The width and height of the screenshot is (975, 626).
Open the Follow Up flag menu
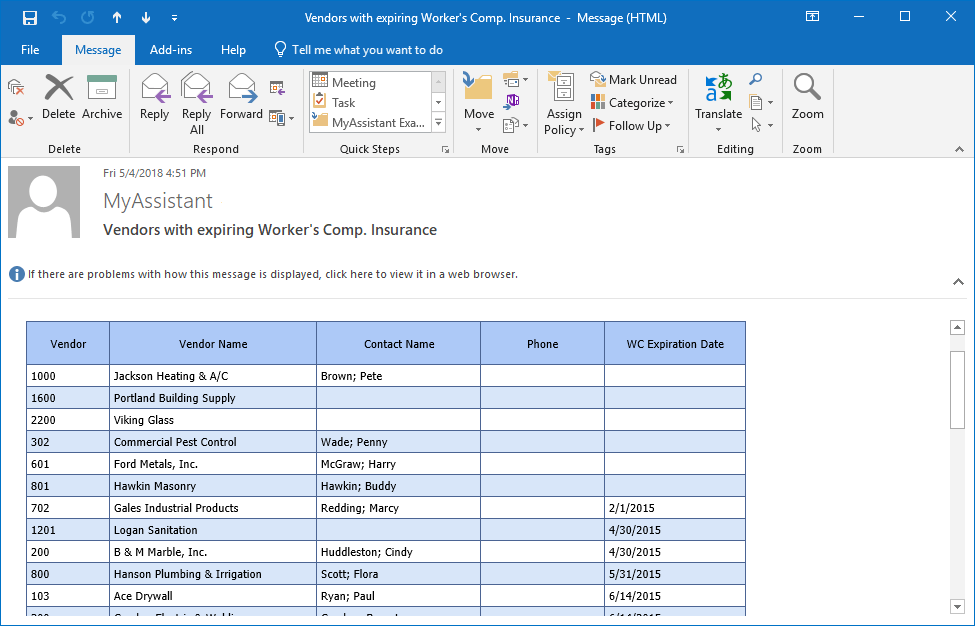point(631,126)
